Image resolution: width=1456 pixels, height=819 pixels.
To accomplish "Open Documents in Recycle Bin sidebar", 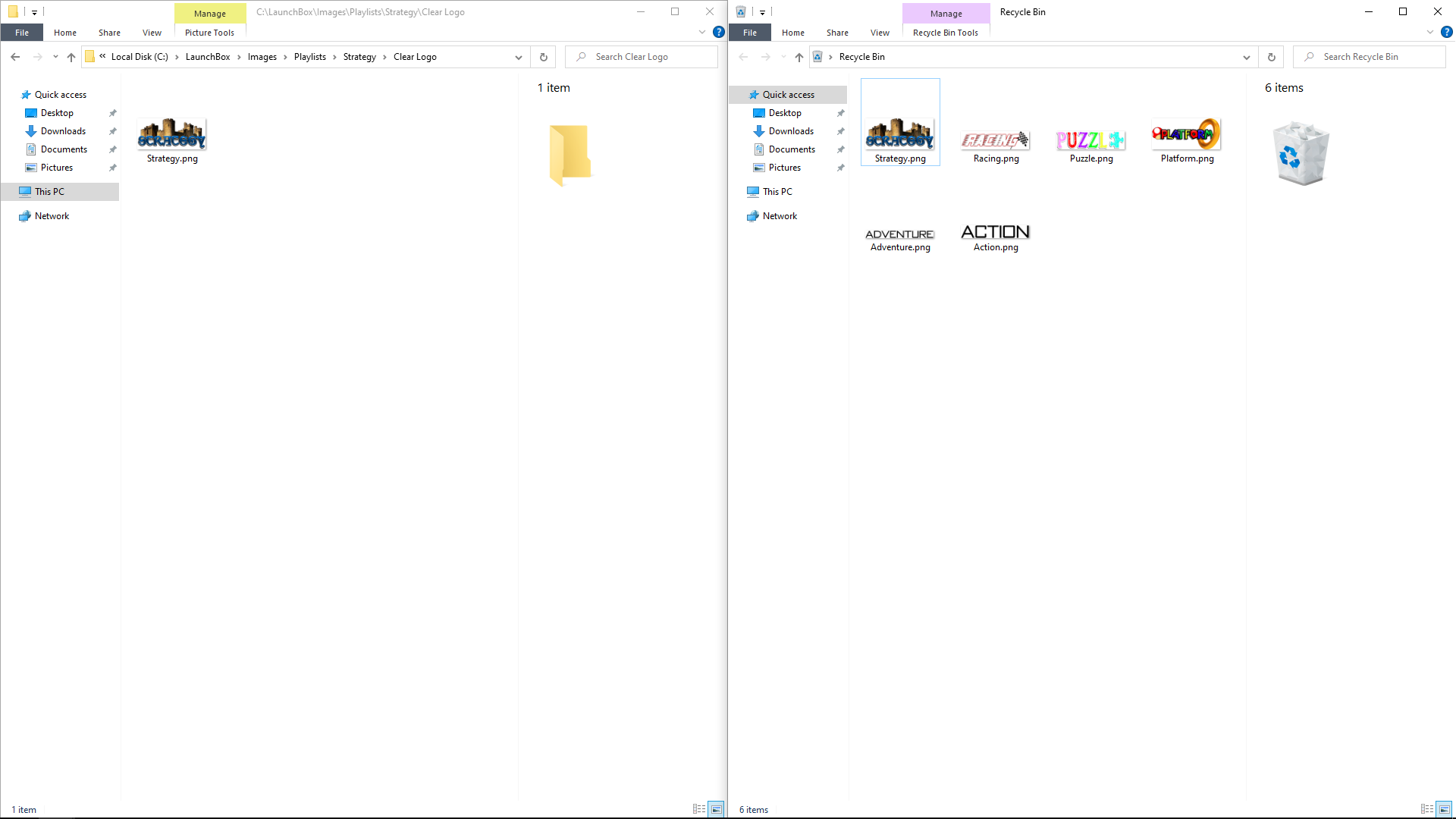I will [x=792, y=149].
